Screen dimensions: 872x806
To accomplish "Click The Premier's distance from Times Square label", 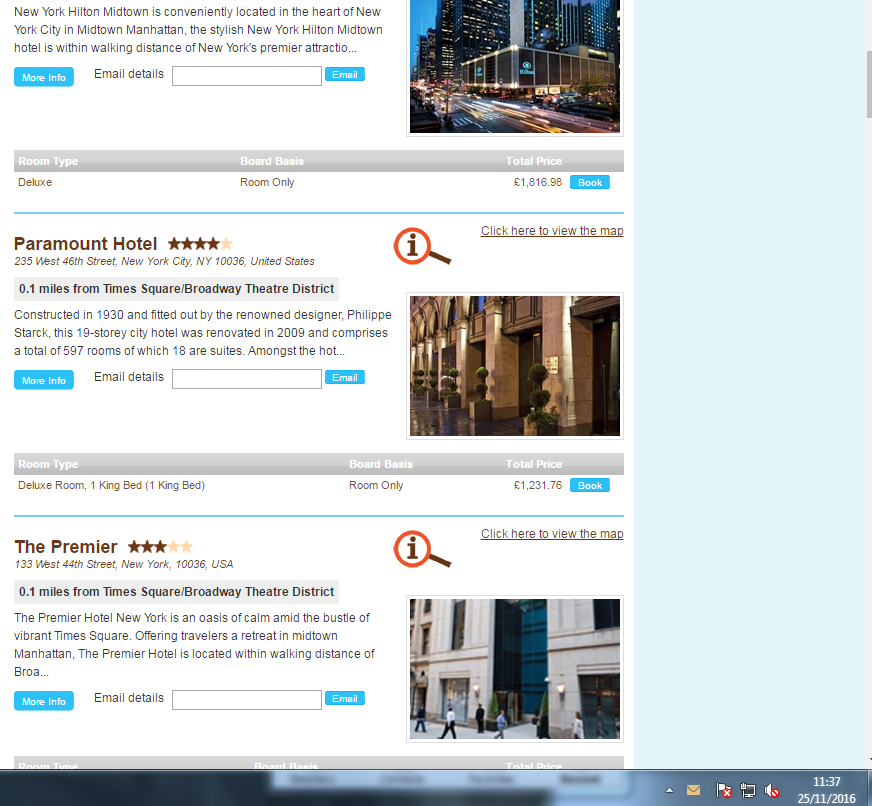I will (x=176, y=592).
